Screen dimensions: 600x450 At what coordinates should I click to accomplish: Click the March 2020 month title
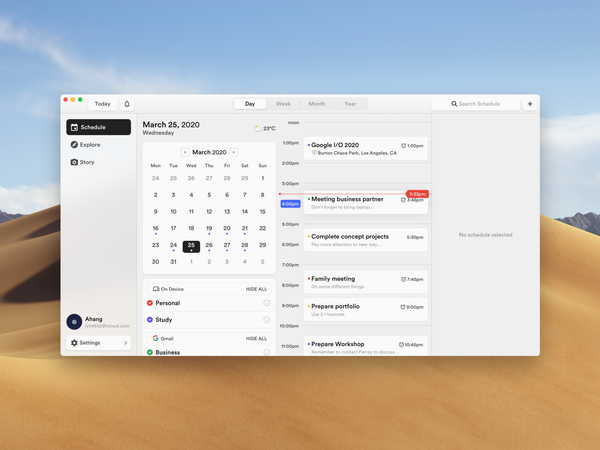(209, 152)
